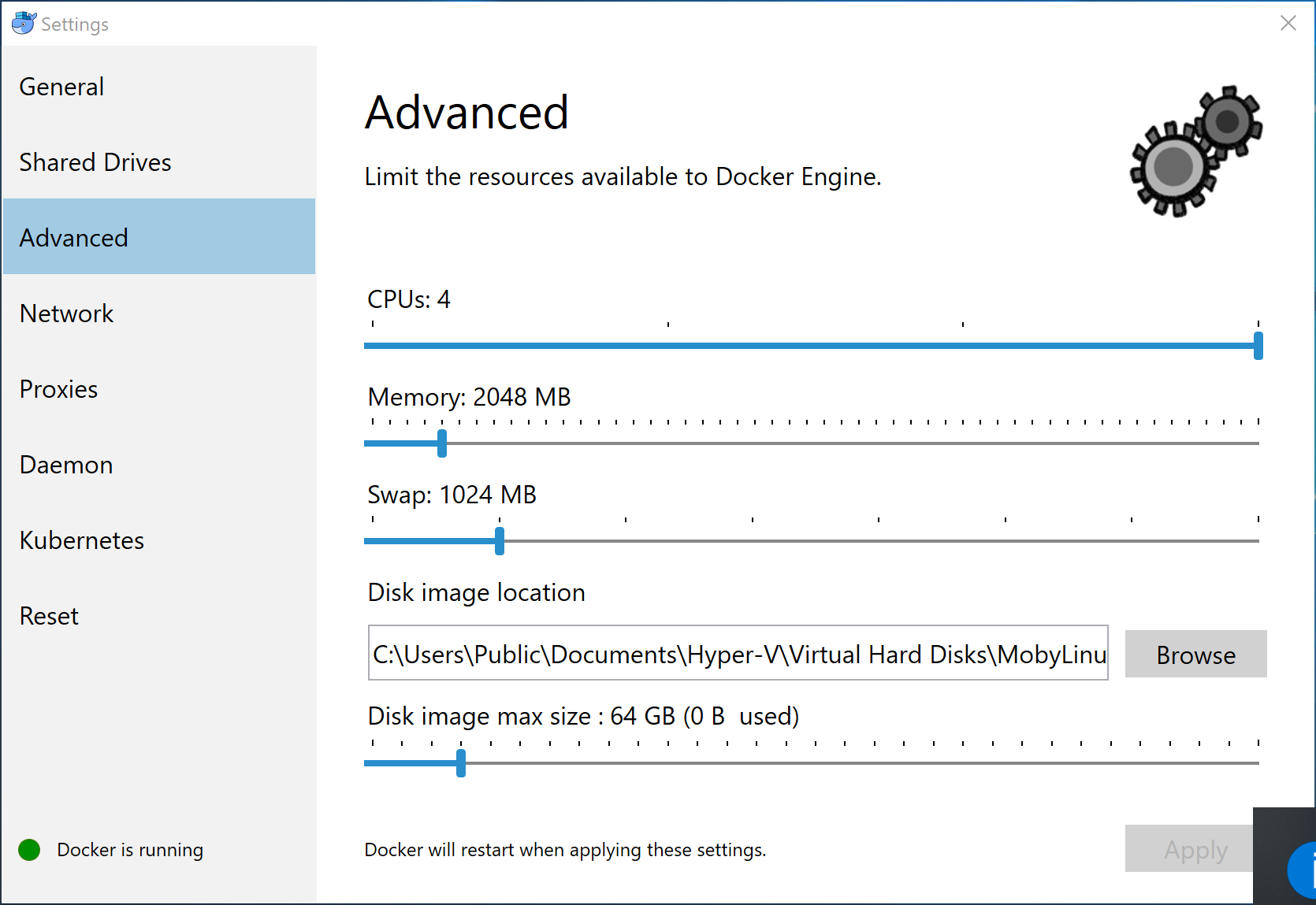
Task: Click the Docker whale icon in title bar
Action: point(24,24)
